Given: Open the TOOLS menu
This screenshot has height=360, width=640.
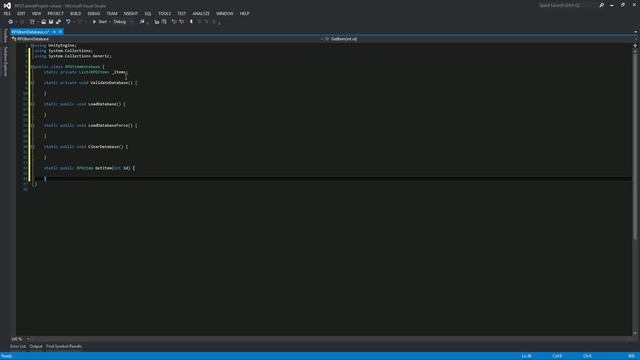Looking at the screenshot, I should tap(164, 13).
